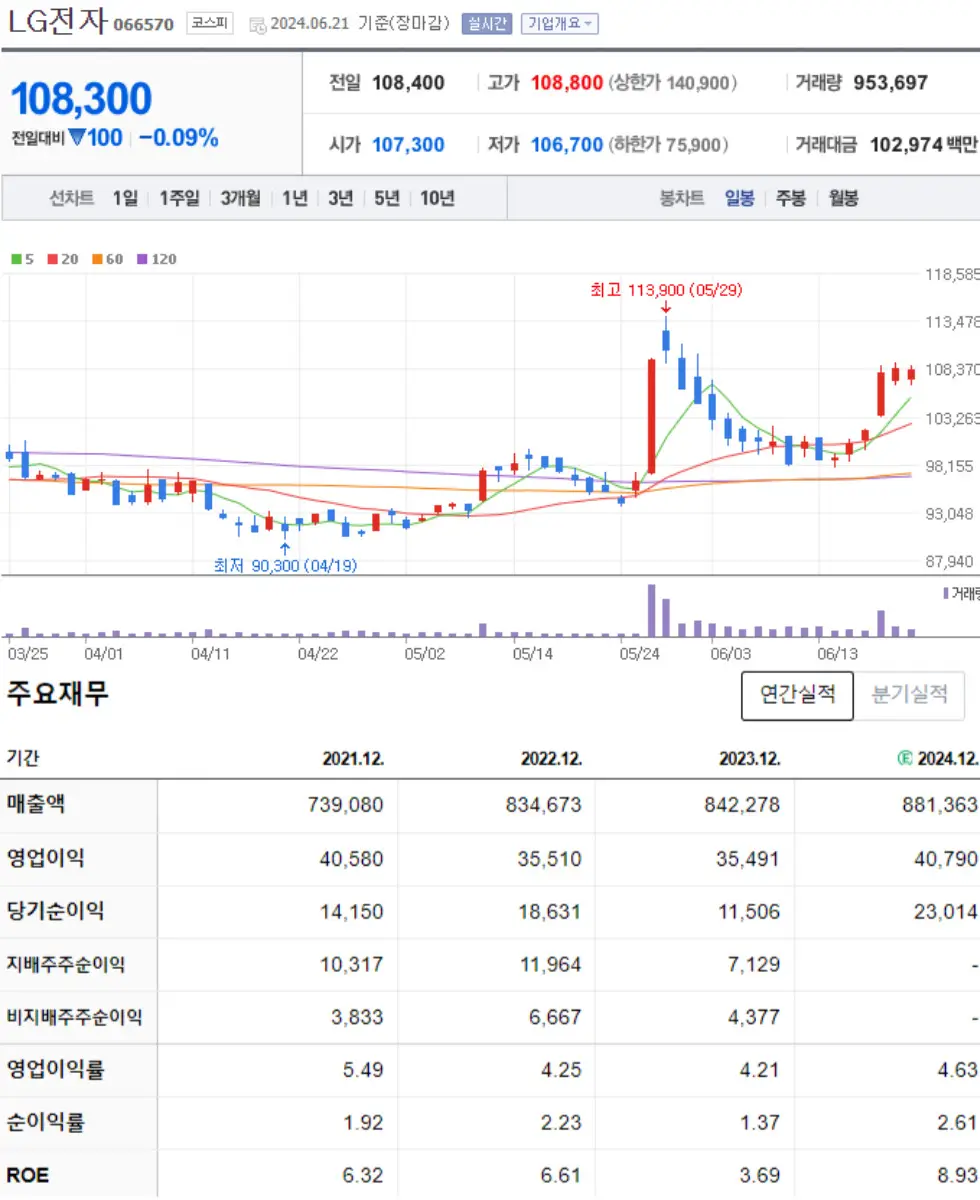This screenshot has width=980, height=1200.
Task: Click the 비지배주주순이익 row label
Action: (75, 1018)
